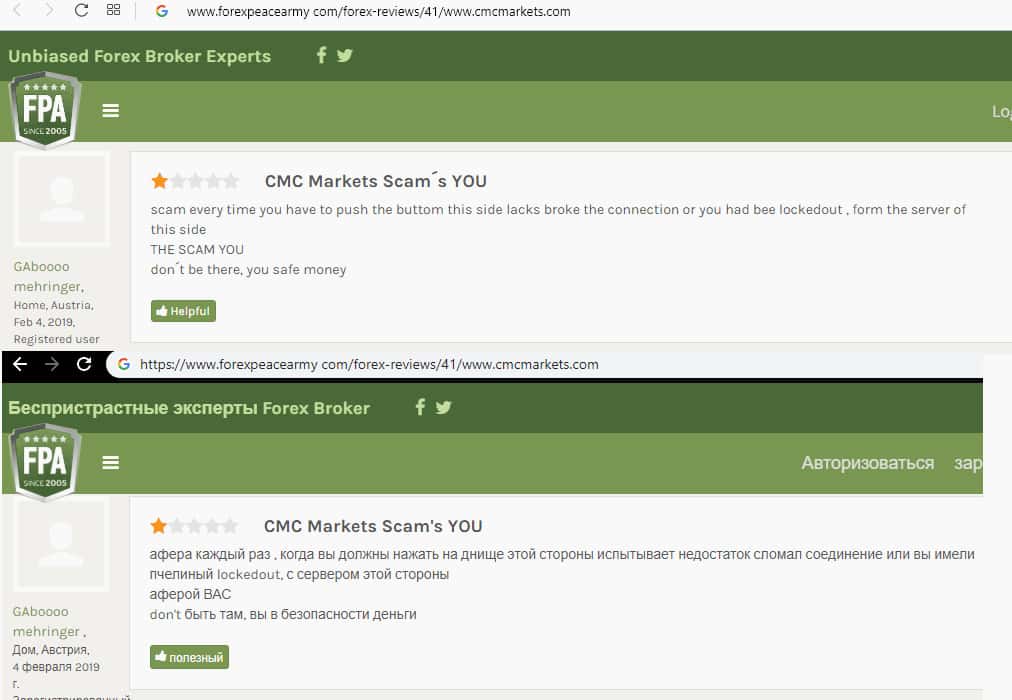1012x700 pixels.
Task: Open the Twitter icon beside the English site title
Action: [345, 55]
